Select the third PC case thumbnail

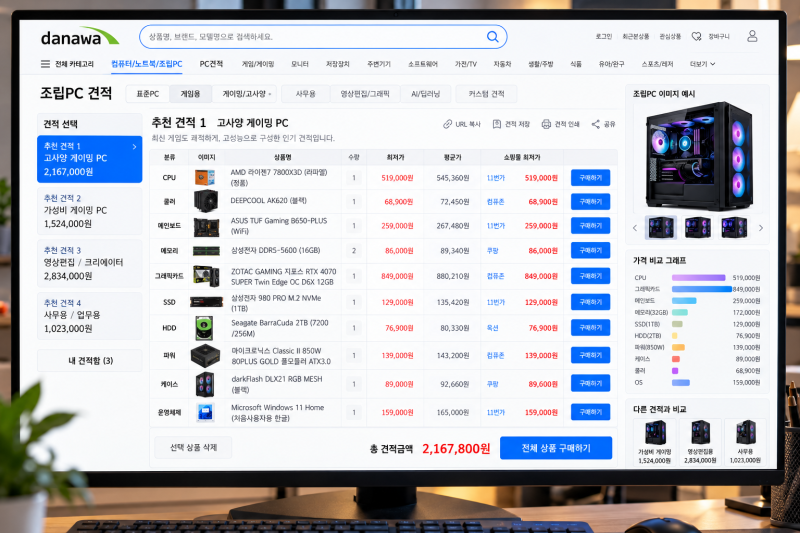tap(734, 227)
